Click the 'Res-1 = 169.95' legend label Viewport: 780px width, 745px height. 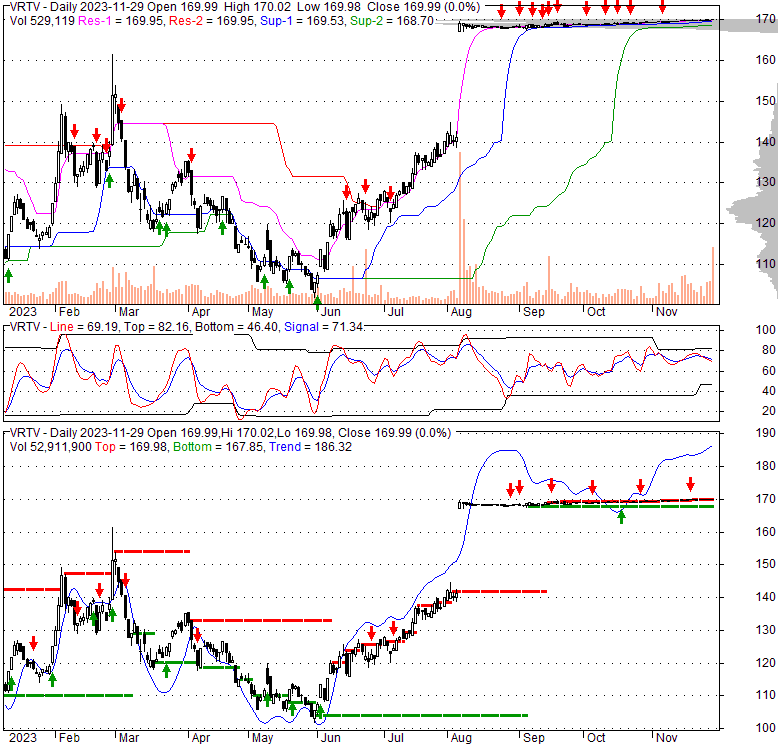121,21
